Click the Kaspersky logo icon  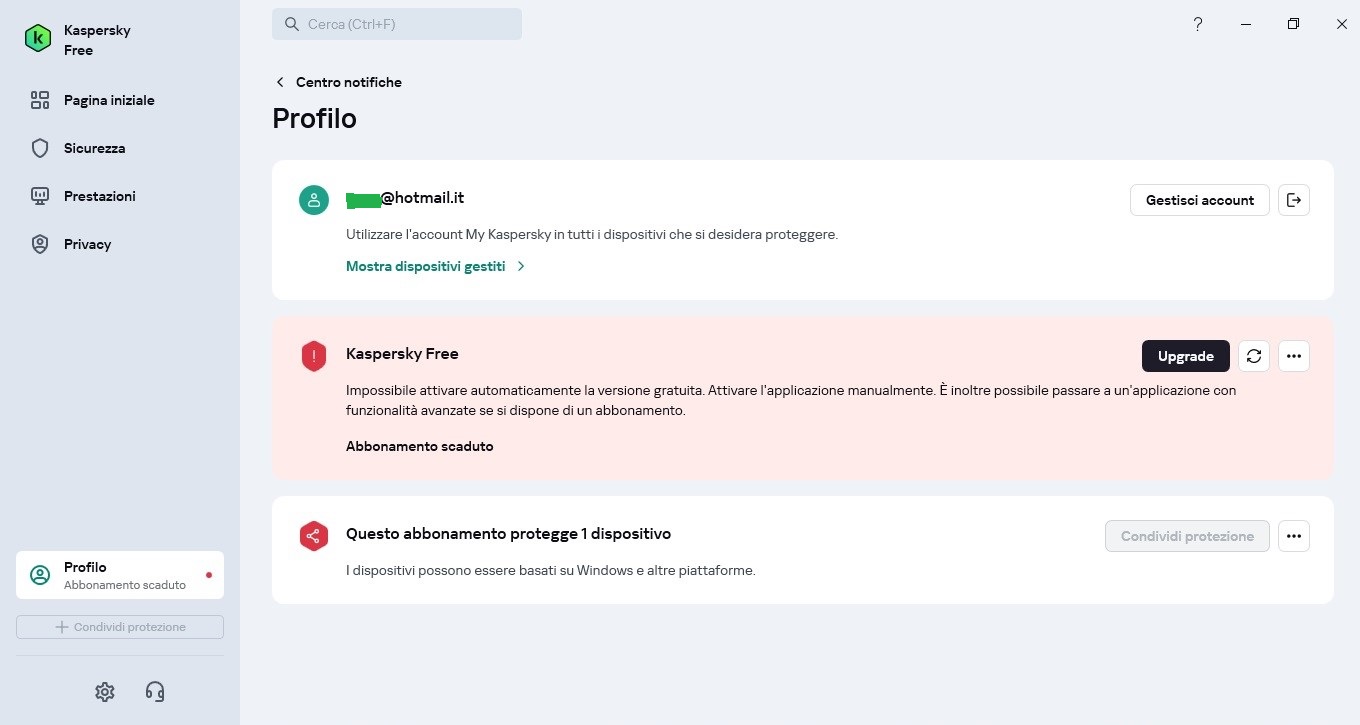tap(38, 39)
